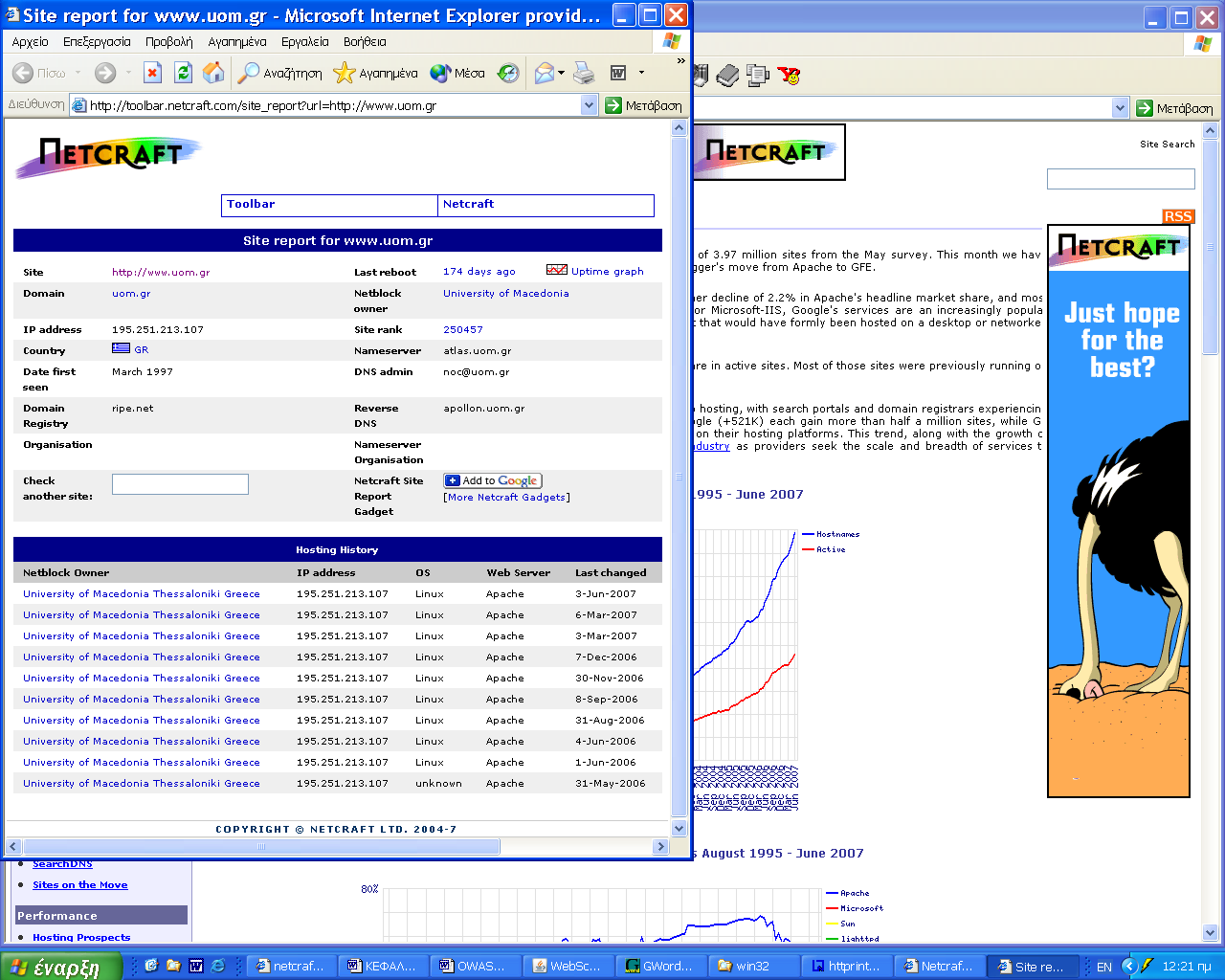Click the Discuss icon in back window toolbar
Viewport: 1225px width, 980px height.
click(758, 75)
